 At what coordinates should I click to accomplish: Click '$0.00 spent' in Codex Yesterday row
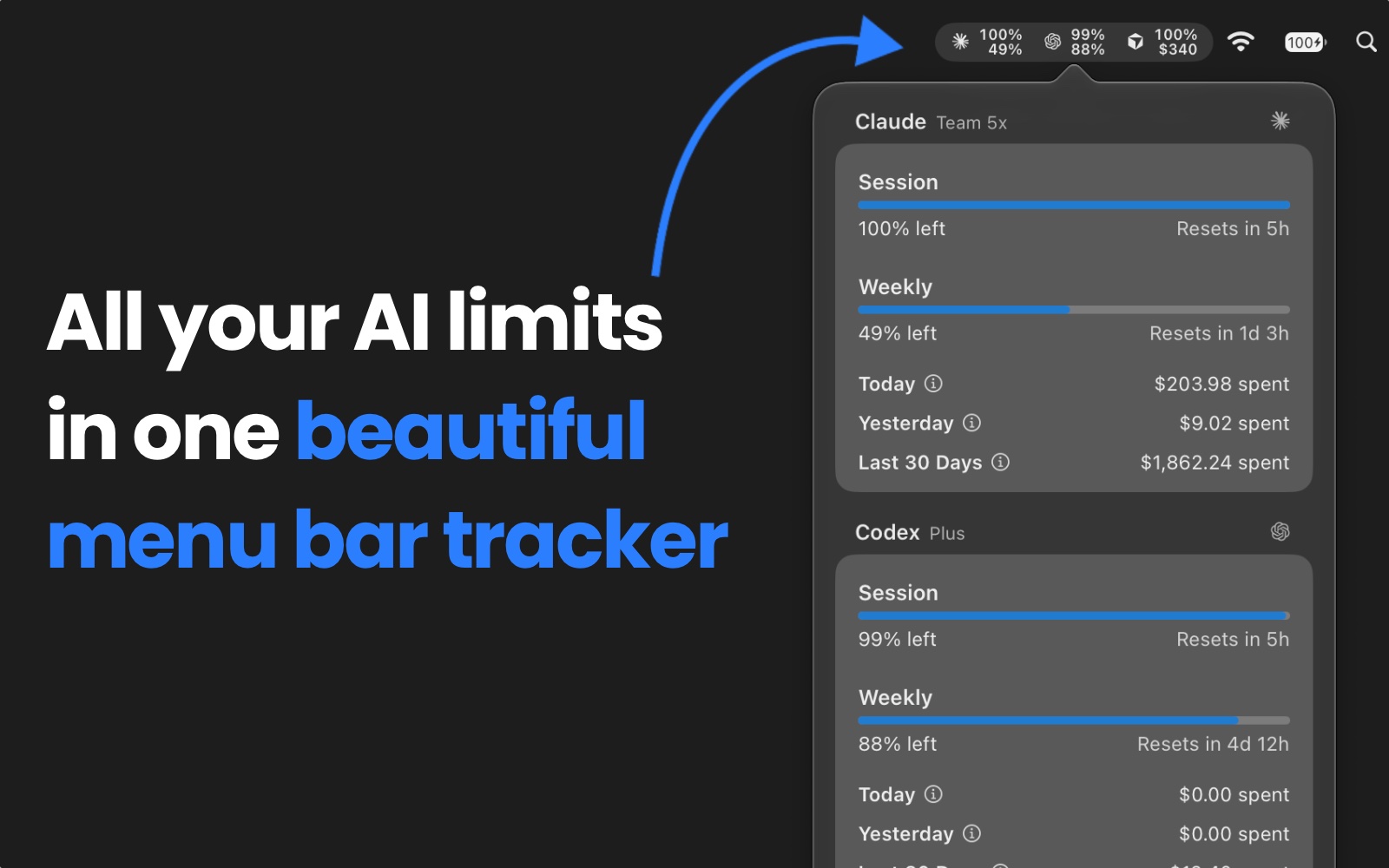click(1234, 834)
